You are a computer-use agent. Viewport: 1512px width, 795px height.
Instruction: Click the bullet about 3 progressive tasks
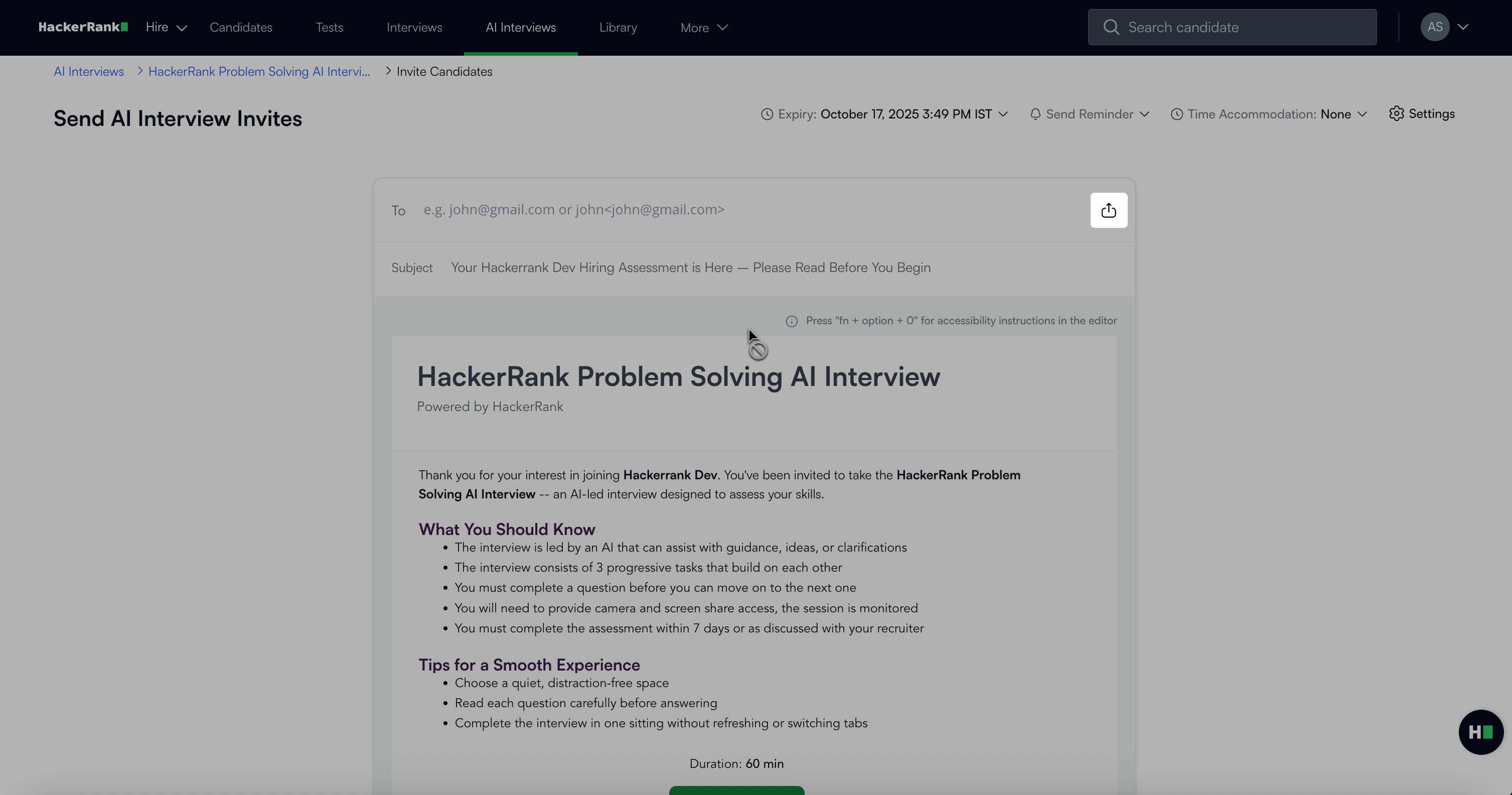[x=648, y=568]
